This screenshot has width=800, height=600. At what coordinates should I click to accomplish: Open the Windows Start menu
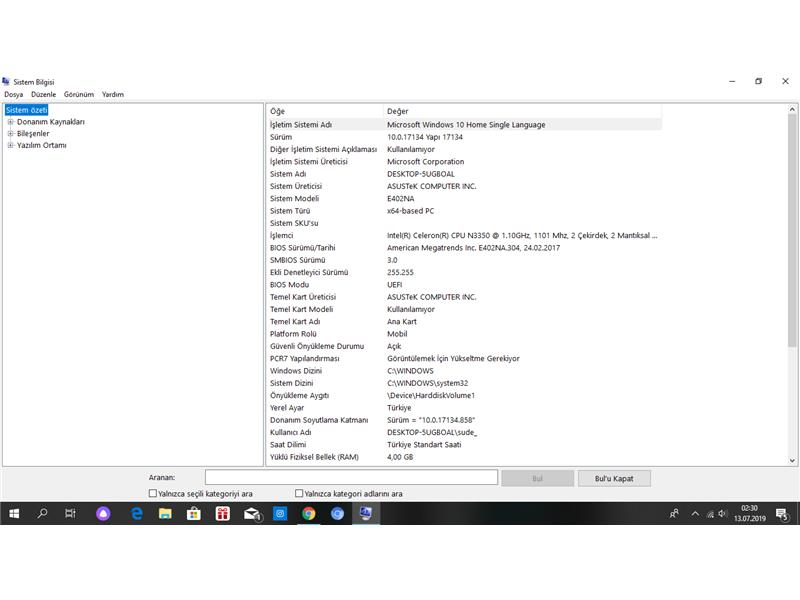14,513
